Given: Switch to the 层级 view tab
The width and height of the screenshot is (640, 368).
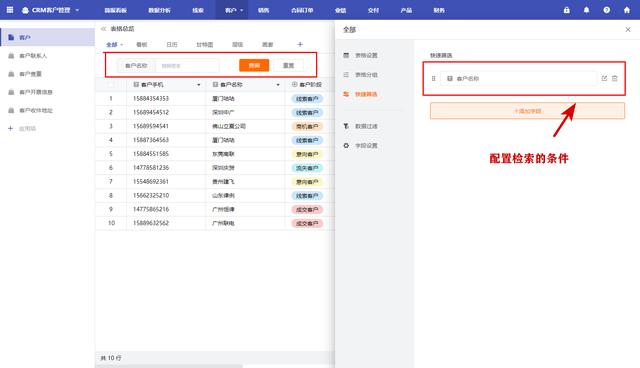Looking at the screenshot, I should 238,44.
